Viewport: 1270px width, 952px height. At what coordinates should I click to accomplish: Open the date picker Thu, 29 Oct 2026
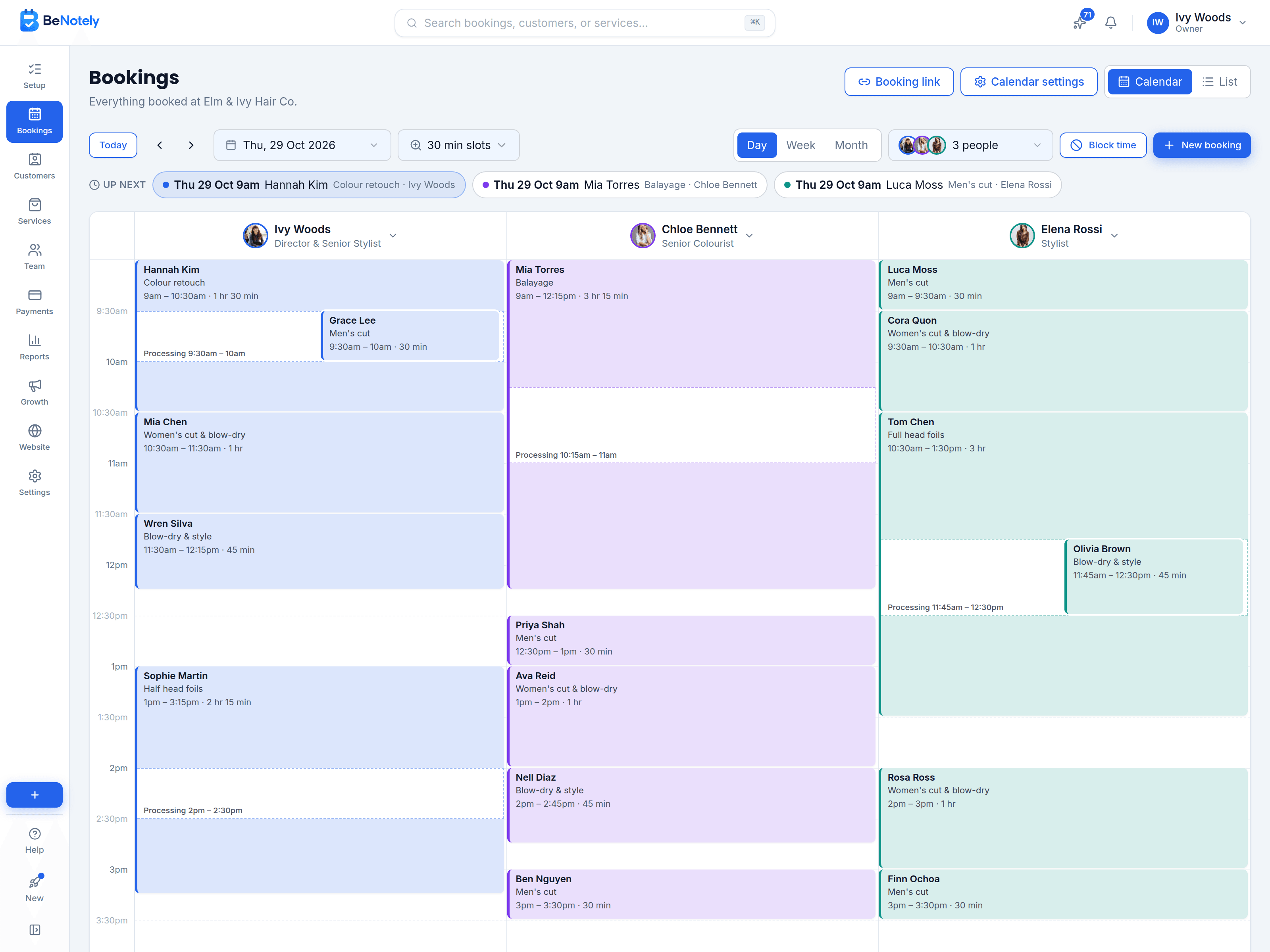point(302,145)
